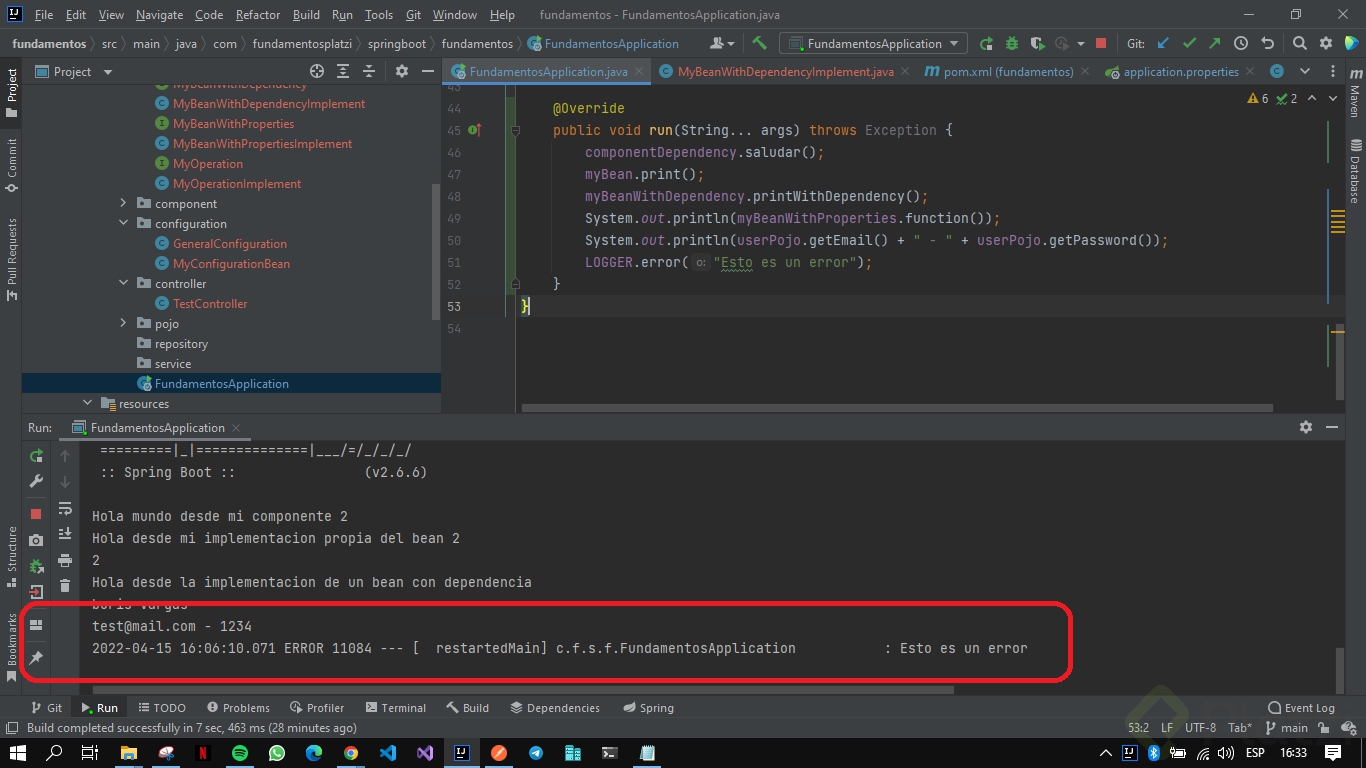
Task: Collapse the configuration folder
Action: tap(124, 224)
